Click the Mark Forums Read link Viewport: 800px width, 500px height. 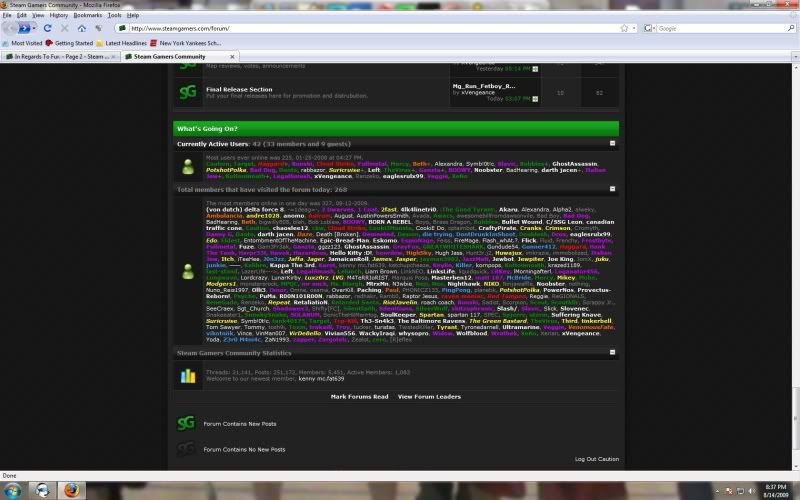(x=359, y=397)
